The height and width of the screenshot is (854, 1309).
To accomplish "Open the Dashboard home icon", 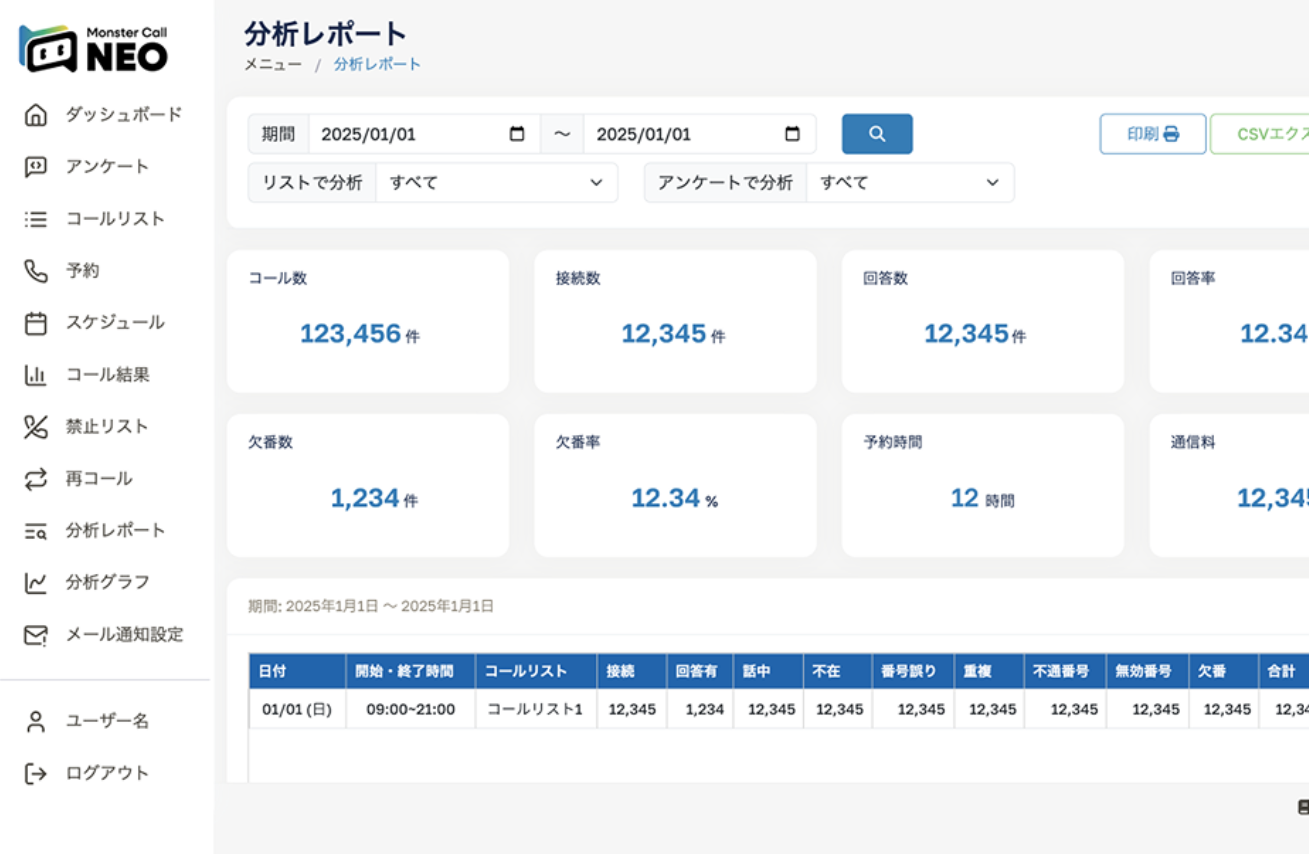I will (36, 115).
